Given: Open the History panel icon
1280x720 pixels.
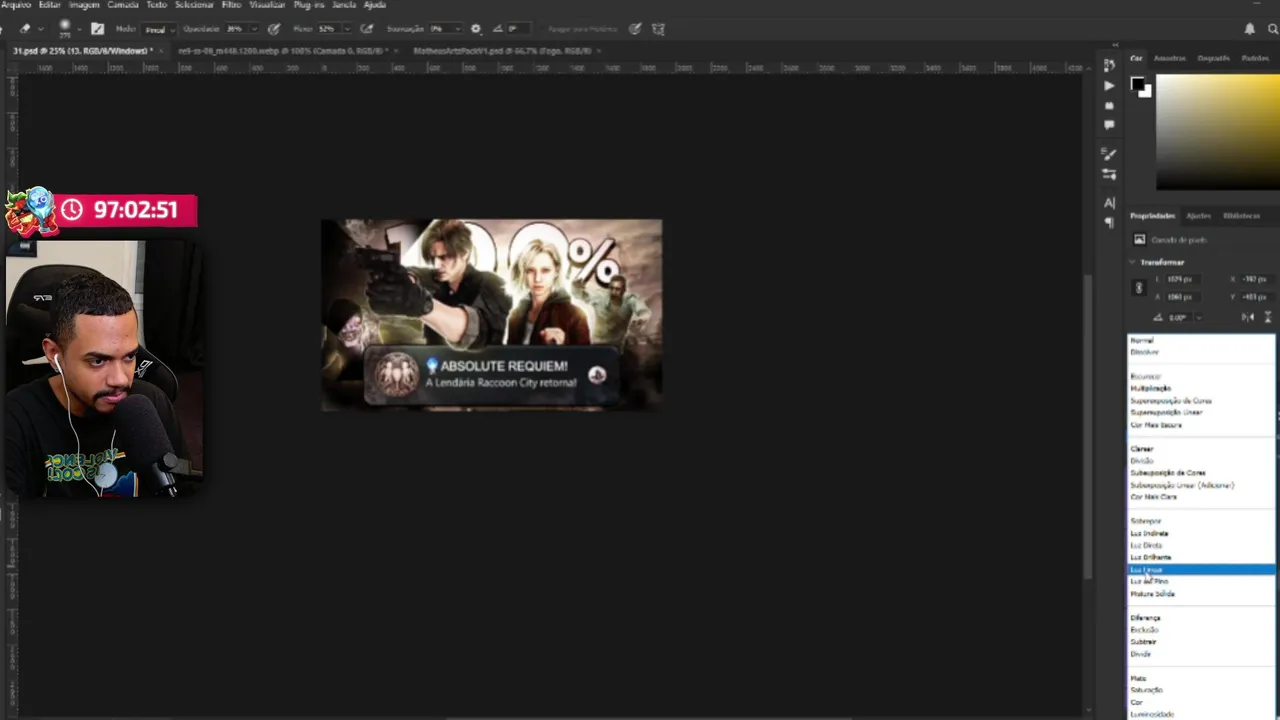Looking at the screenshot, I should (1109, 65).
